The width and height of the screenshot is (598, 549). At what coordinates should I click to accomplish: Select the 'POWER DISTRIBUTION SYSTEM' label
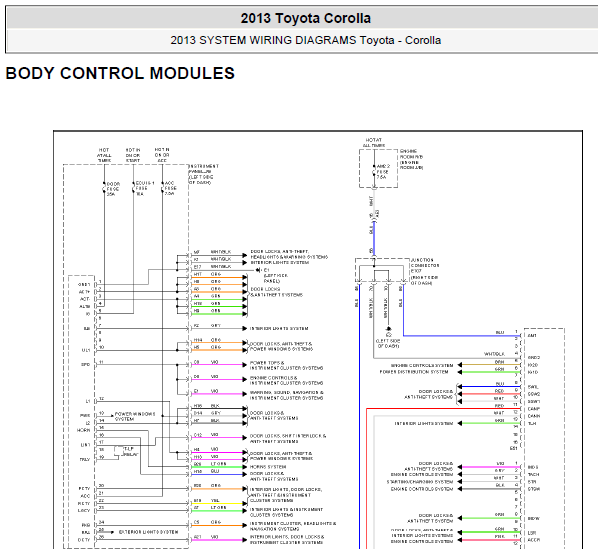click(x=414, y=372)
